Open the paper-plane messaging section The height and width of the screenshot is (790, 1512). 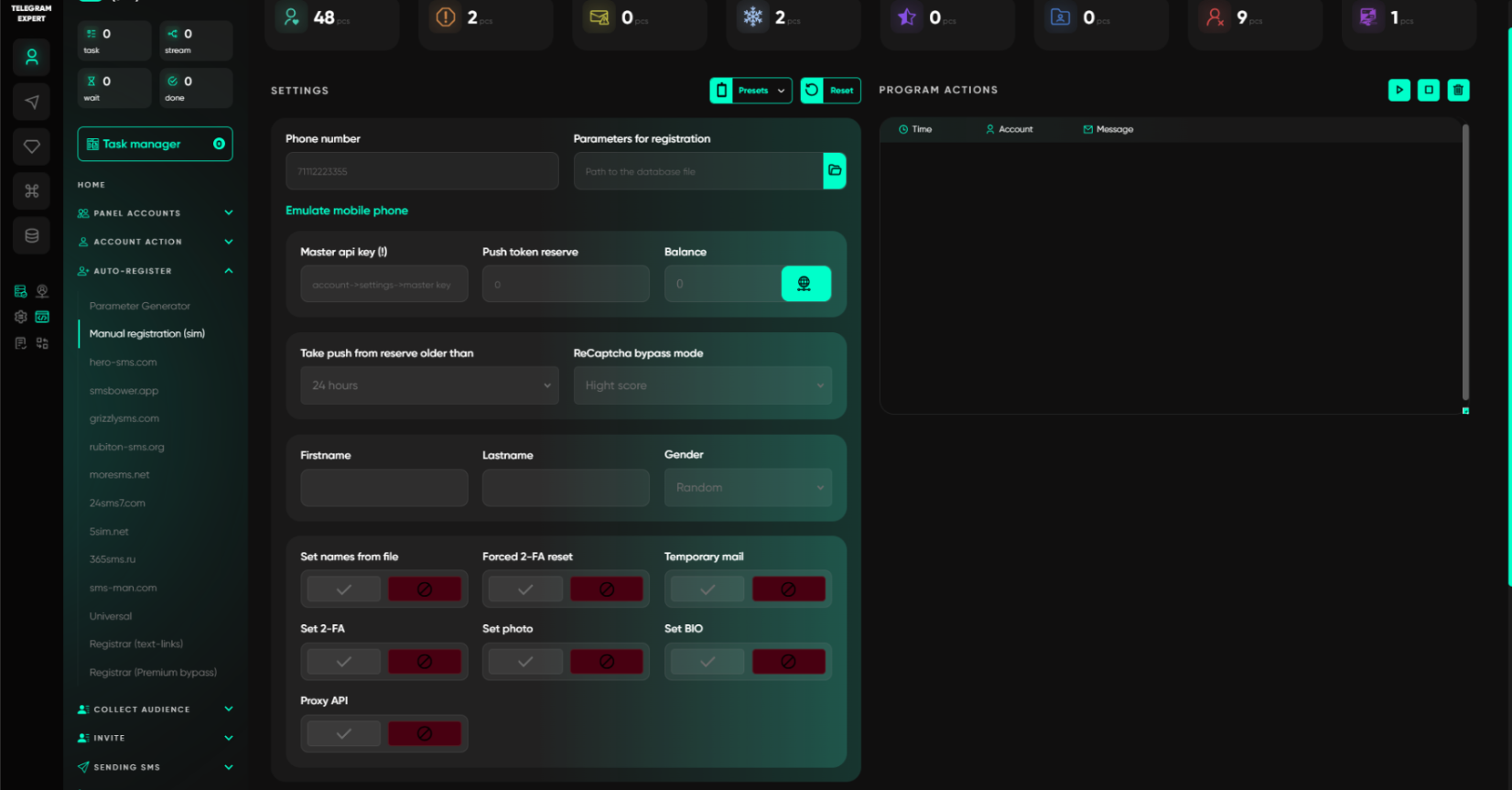point(32,102)
